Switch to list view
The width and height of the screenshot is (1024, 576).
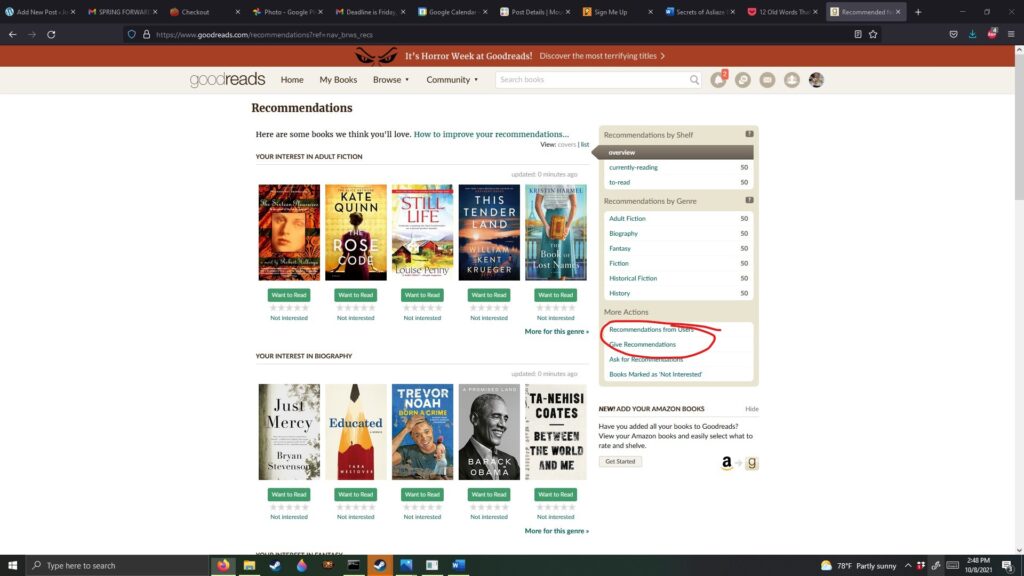pos(585,144)
